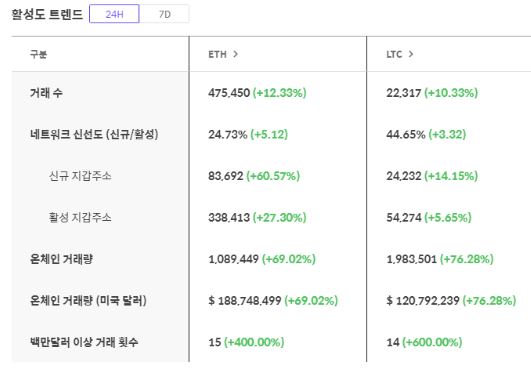
Task: Click LTC on-chain value $ 120,792,239
Action: 423,300
